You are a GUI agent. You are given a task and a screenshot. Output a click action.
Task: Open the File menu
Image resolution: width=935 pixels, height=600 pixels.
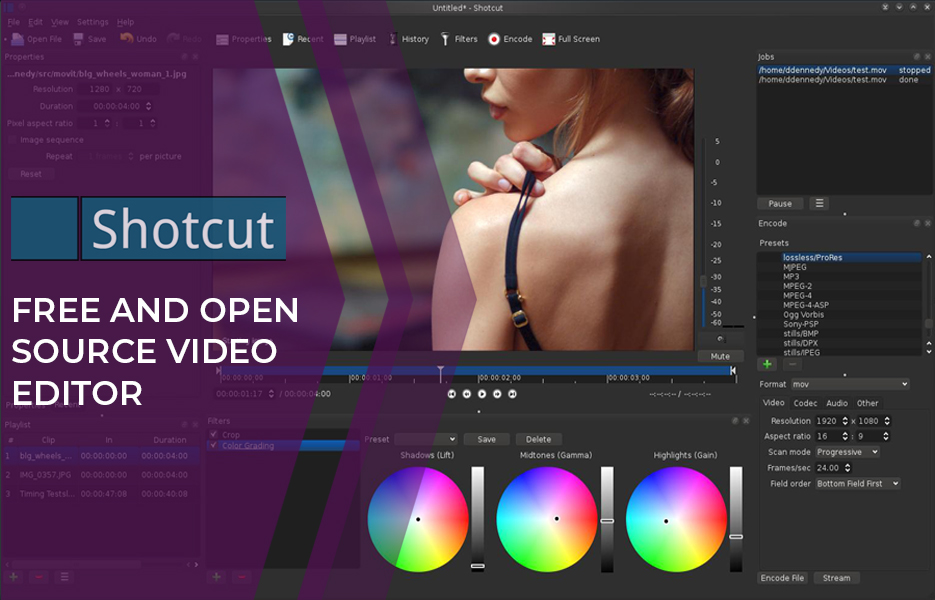(14, 22)
